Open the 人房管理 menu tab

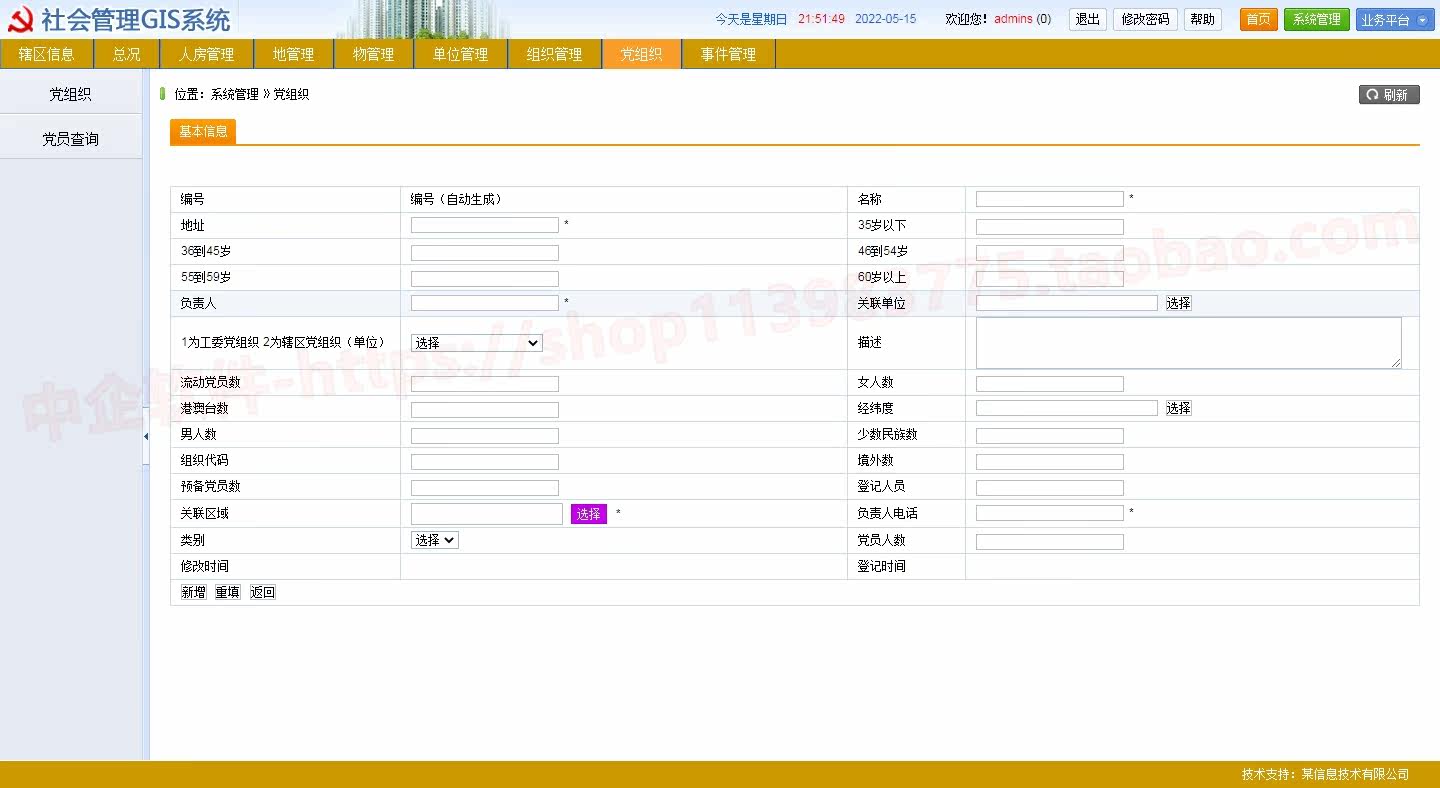point(207,54)
